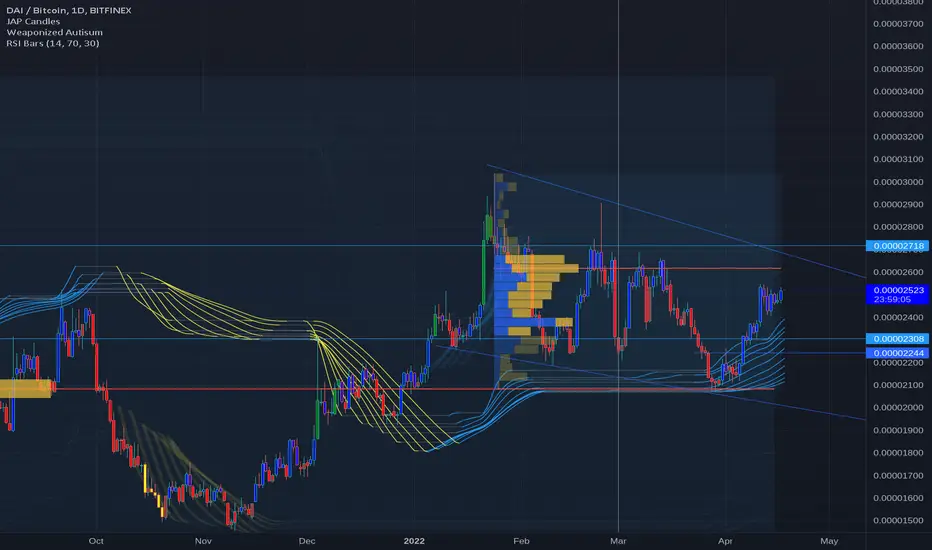Click the Apr label on time axis

point(725,541)
